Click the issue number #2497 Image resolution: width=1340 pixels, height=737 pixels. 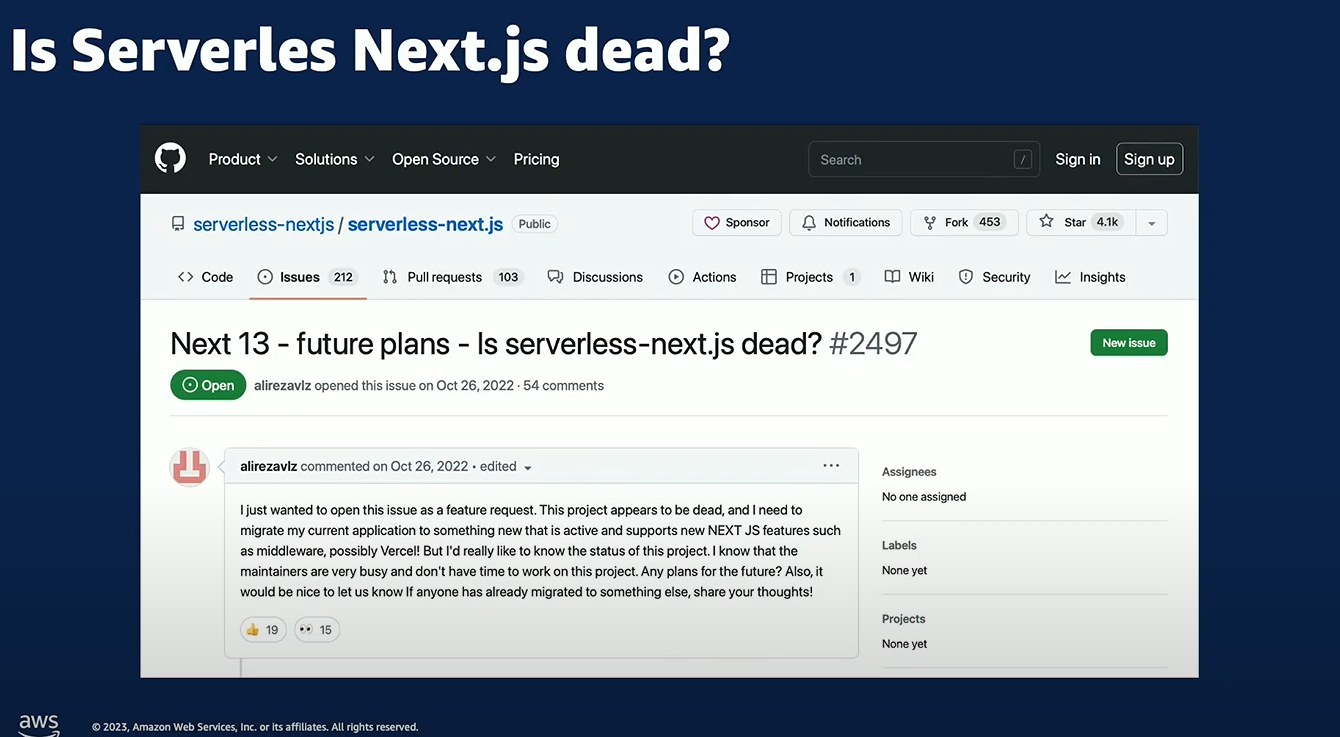click(873, 344)
